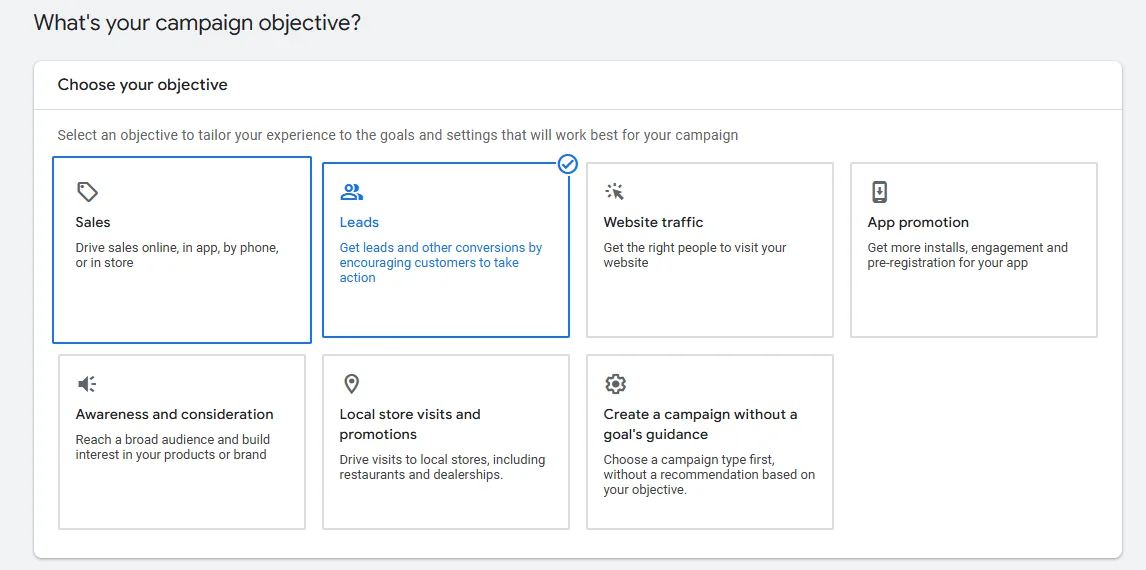Click the App promotion phone icon
Image resolution: width=1146 pixels, height=570 pixels.
point(879,192)
